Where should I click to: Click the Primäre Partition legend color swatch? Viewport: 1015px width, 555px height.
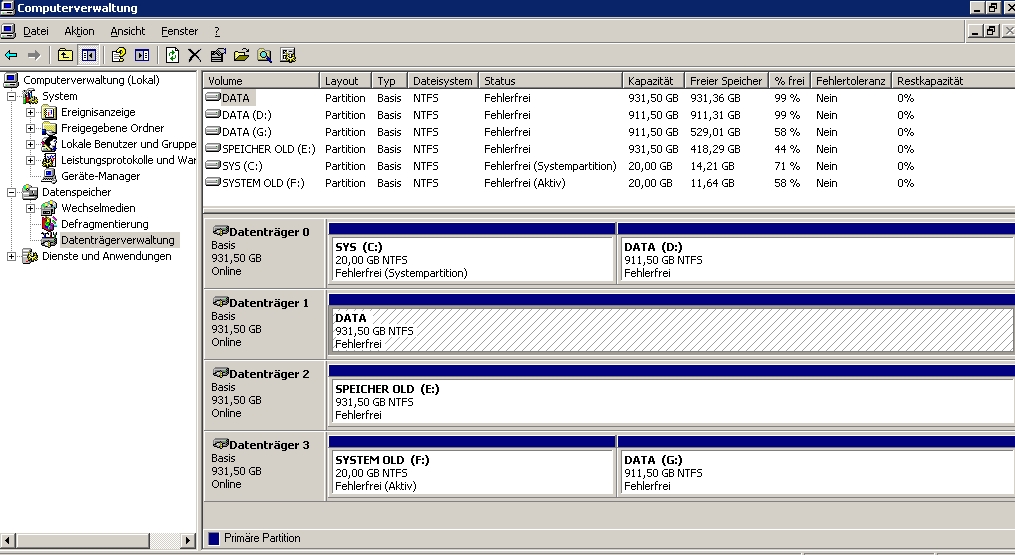coord(214,538)
